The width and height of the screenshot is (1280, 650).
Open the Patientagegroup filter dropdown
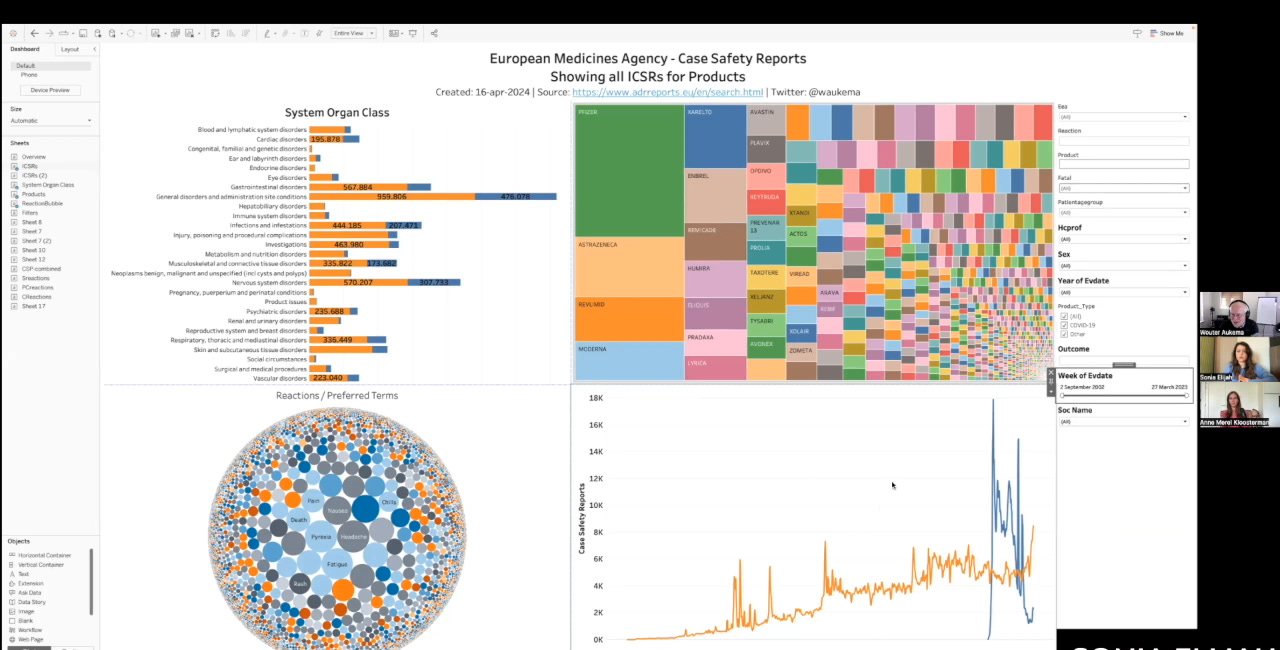point(1124,212)
